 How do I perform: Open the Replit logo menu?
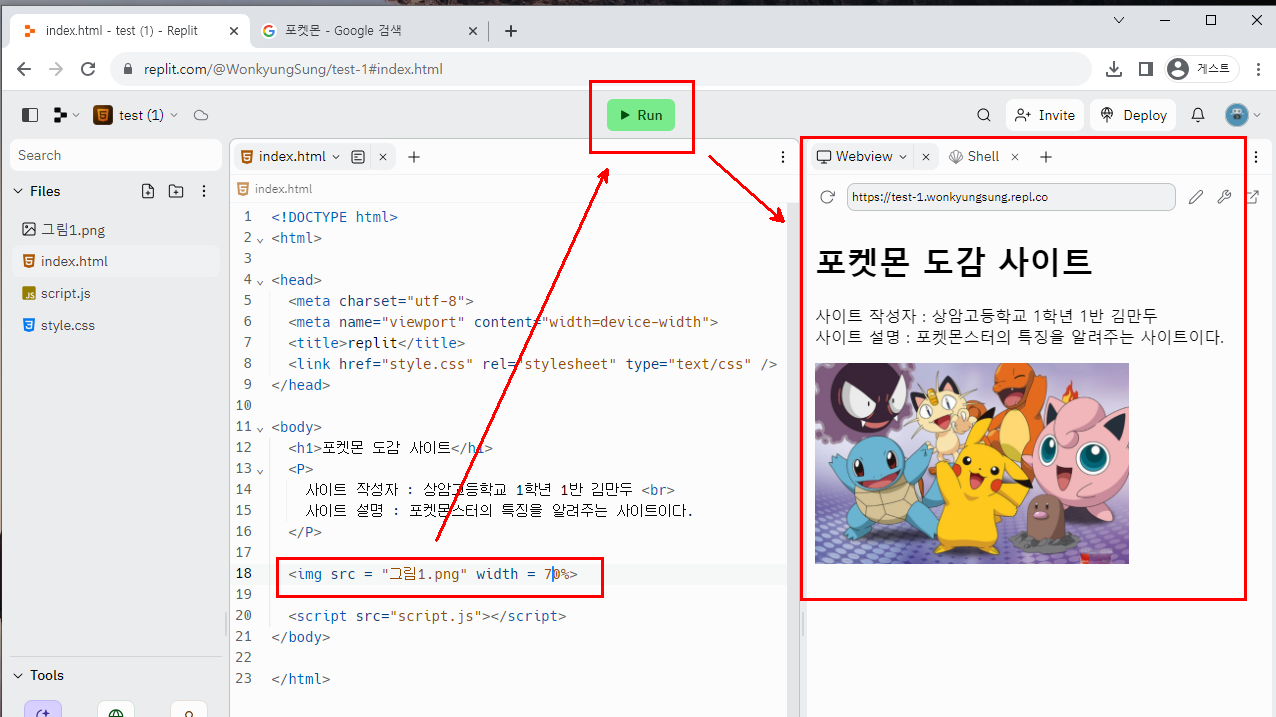tap(66, 115)
